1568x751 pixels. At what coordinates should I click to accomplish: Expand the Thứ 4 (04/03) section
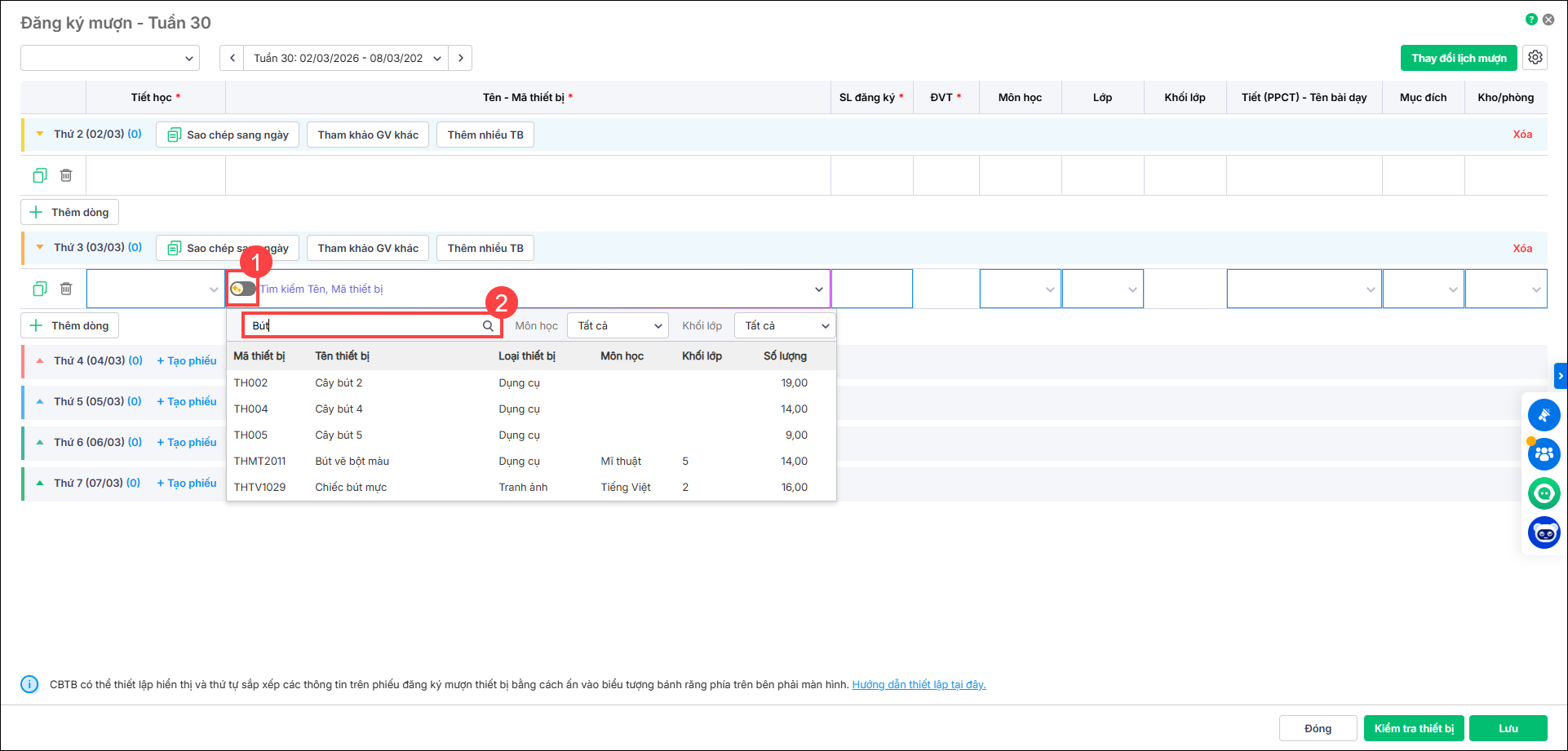[40, 360]
